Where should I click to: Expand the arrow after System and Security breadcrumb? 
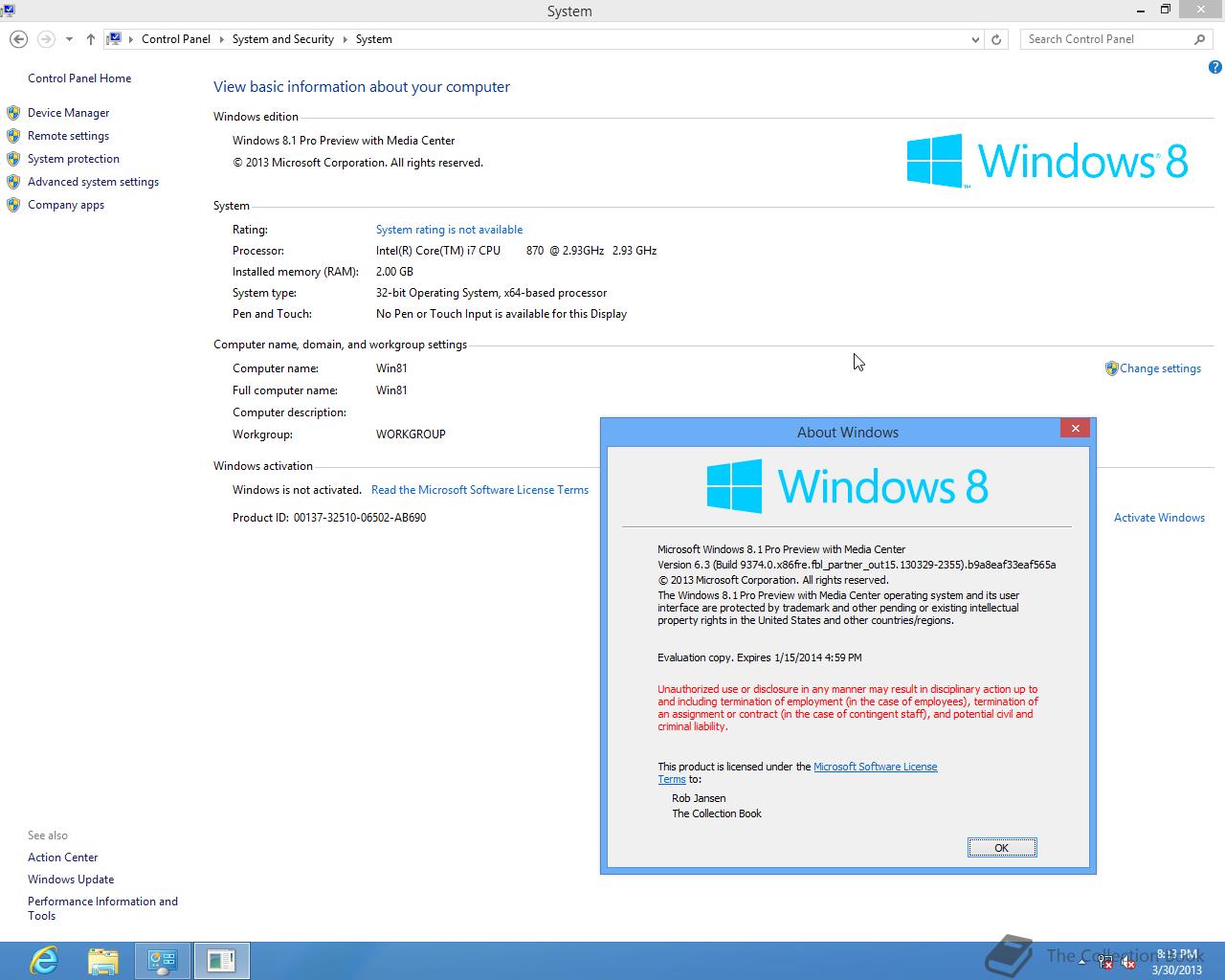[x=345, y=39]
